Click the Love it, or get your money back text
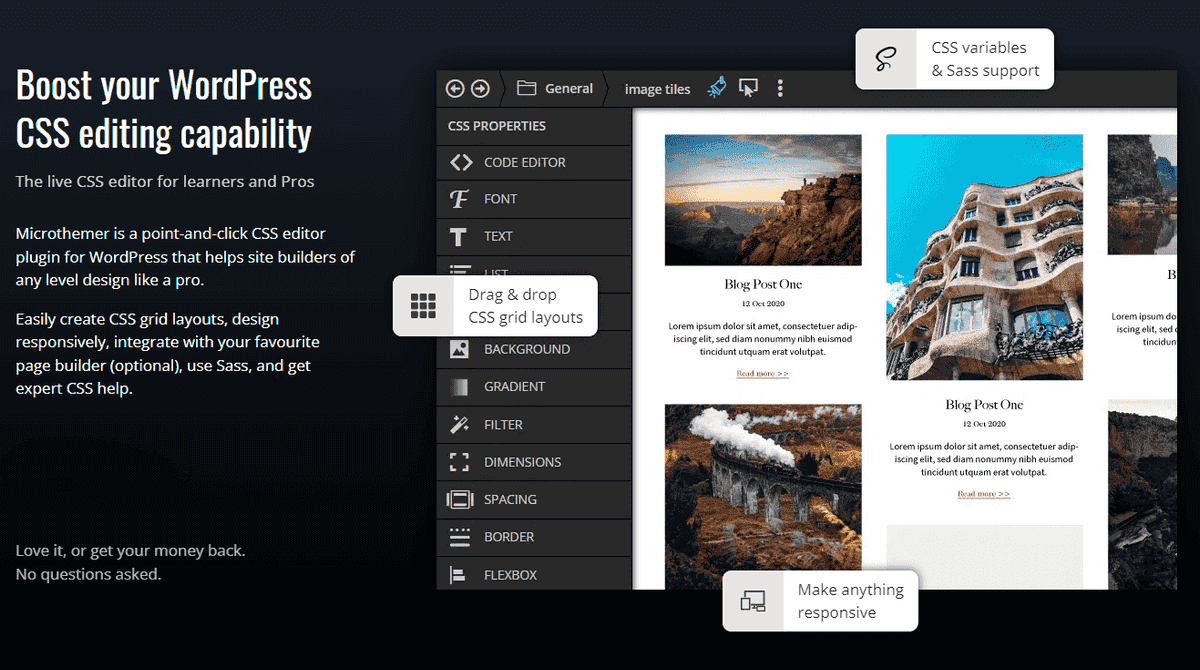The width and height of the screenshot is (1200, 670). (130, 550)
